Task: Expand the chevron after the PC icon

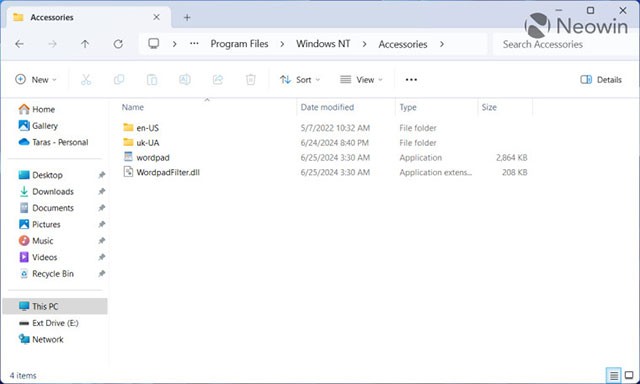Action: [x=174, y=44]
